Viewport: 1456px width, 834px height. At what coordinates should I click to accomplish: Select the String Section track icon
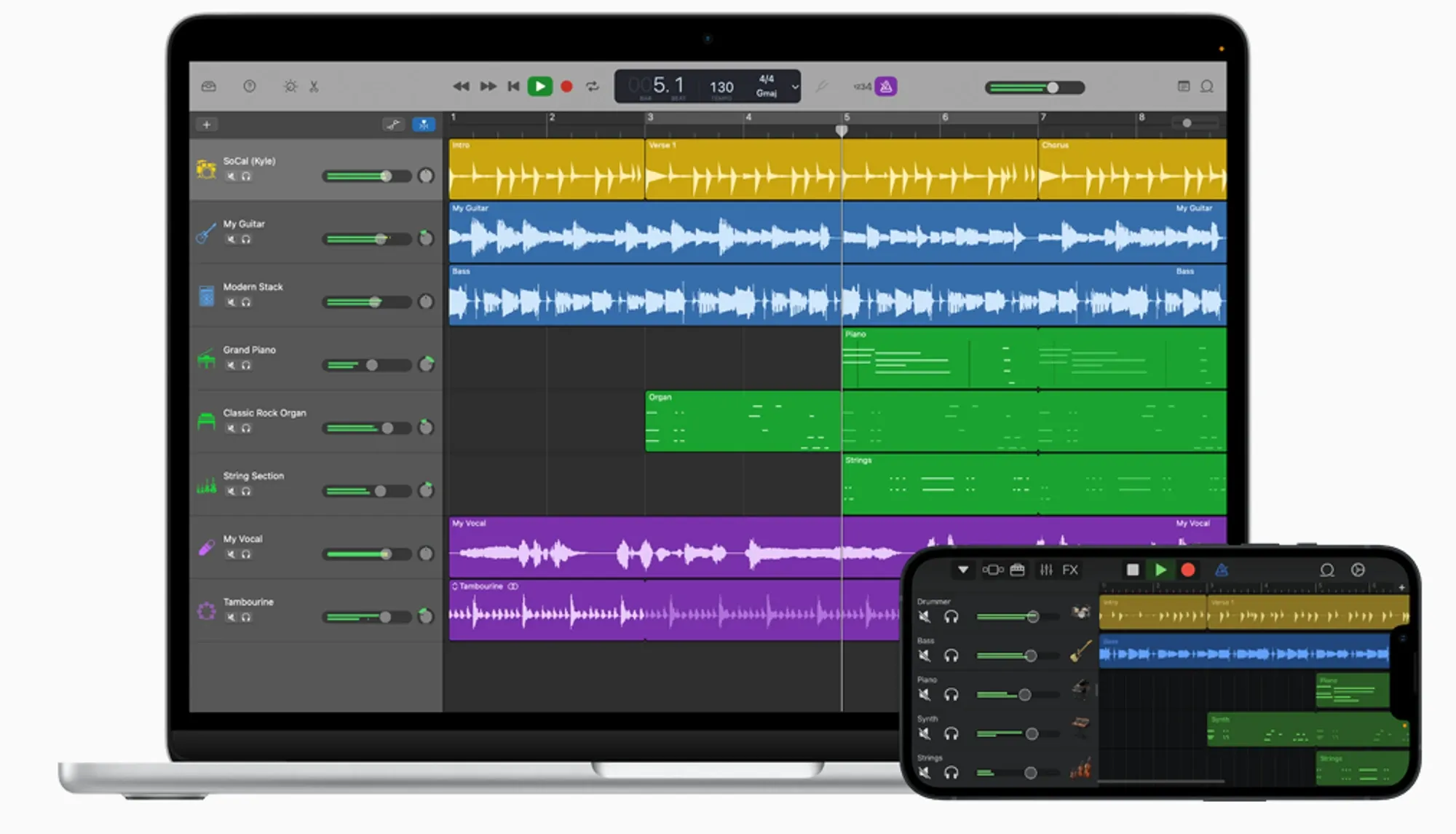(207, 484)
